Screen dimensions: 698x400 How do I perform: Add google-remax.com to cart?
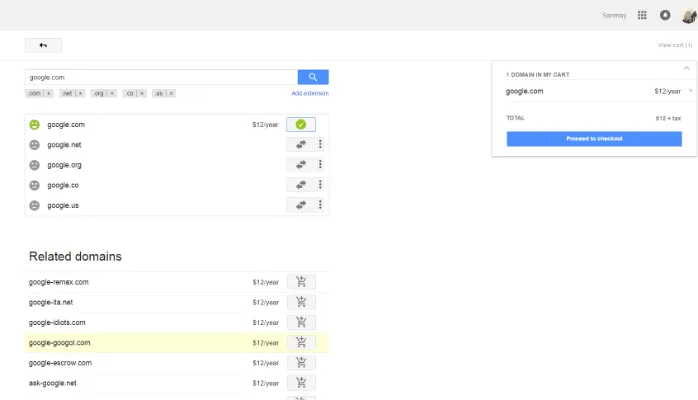coord(300,282)
